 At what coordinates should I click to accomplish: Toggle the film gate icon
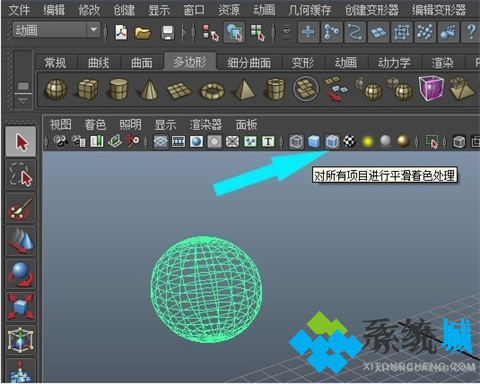point(179,142)
